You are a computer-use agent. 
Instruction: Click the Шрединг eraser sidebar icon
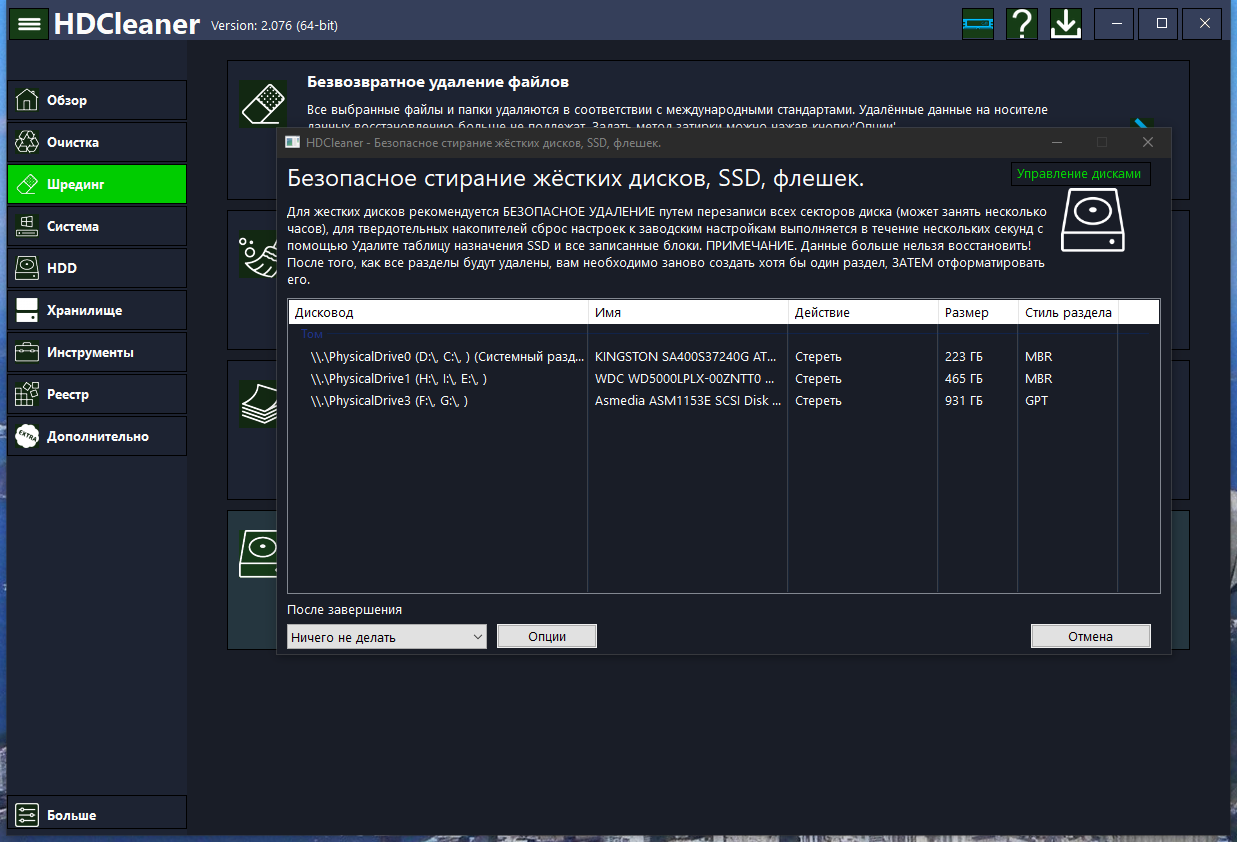pyautogui.click(x=27, y=184)
